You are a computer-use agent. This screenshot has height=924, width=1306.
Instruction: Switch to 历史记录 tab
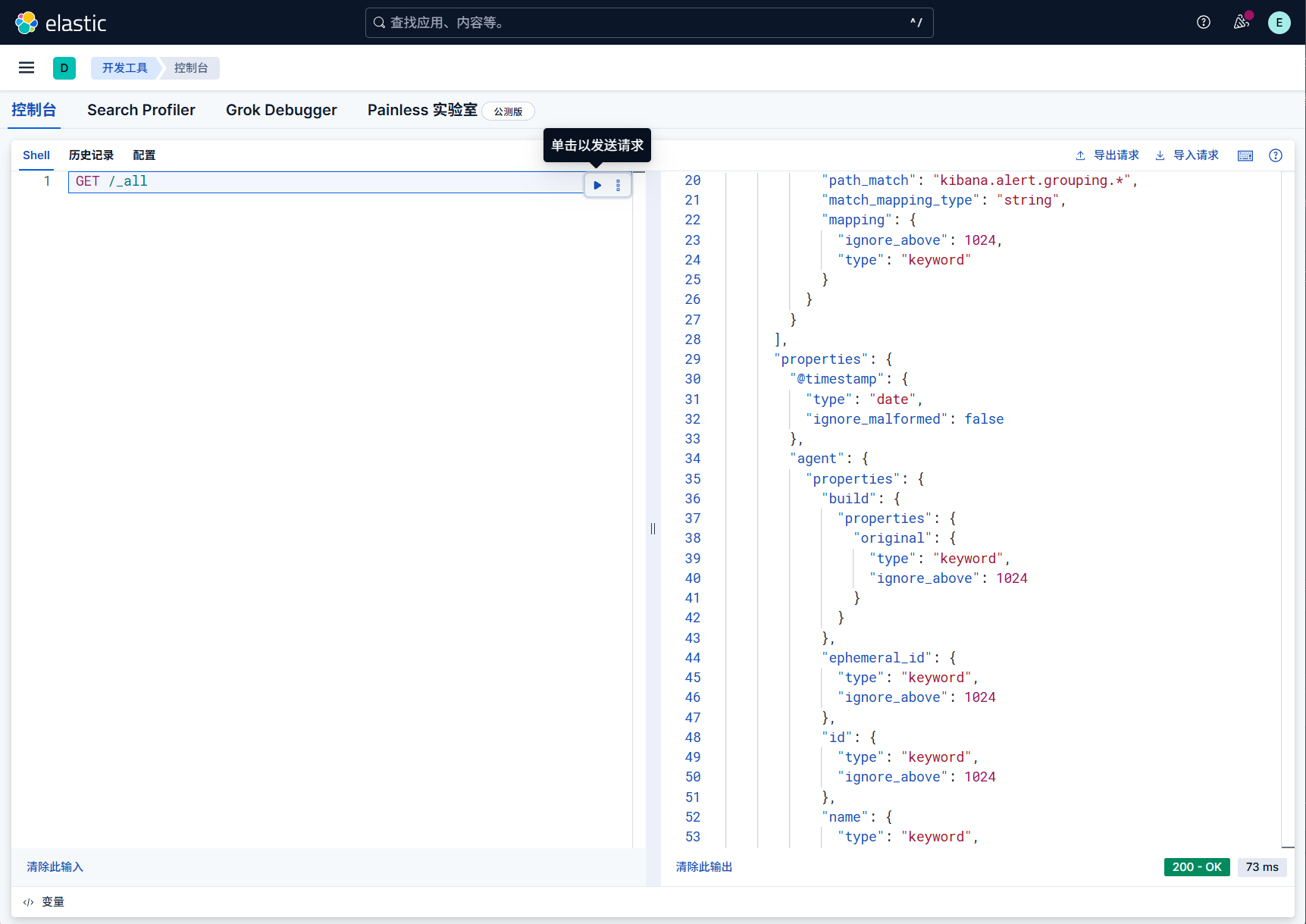tap(91, 155)
